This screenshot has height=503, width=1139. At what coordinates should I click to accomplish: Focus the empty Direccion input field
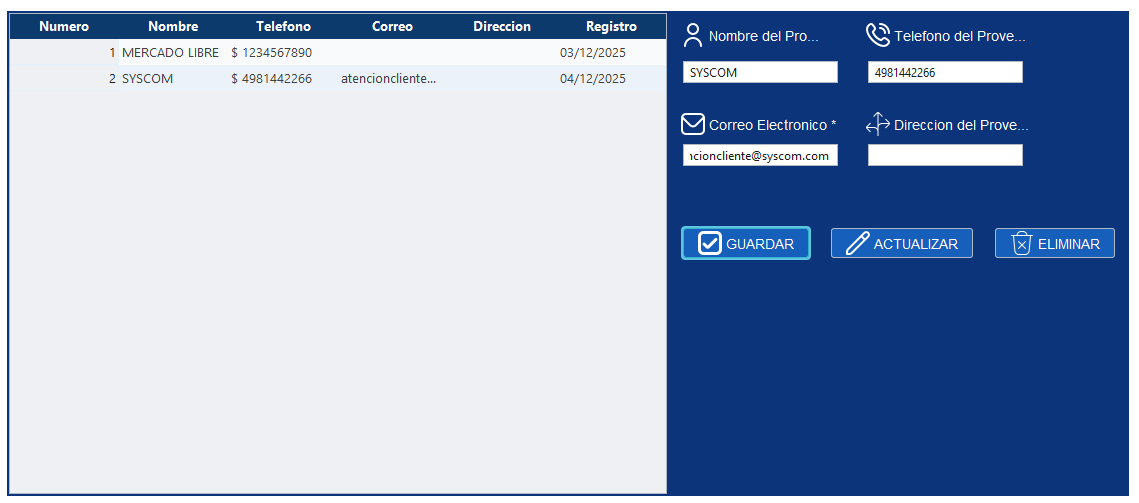tap(945, 155)
